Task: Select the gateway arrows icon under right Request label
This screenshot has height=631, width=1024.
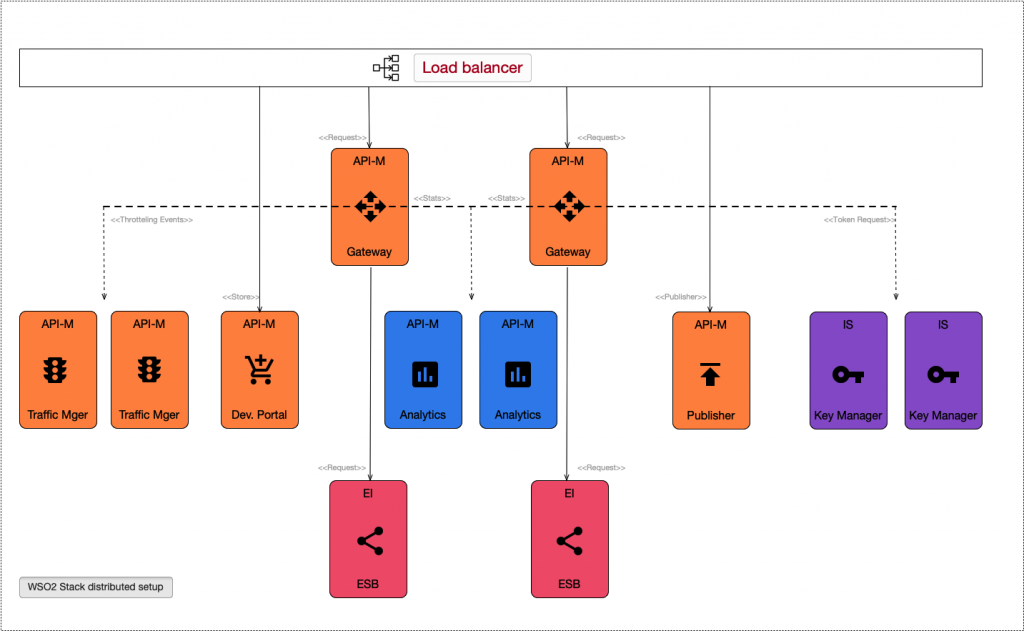Action: pyautogui.click(x=569, y=206)
